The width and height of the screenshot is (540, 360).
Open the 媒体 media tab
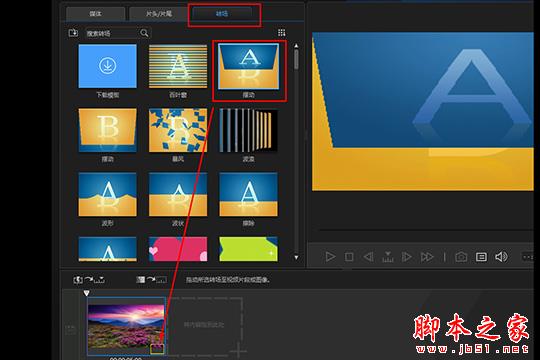(x=95, y=14)
